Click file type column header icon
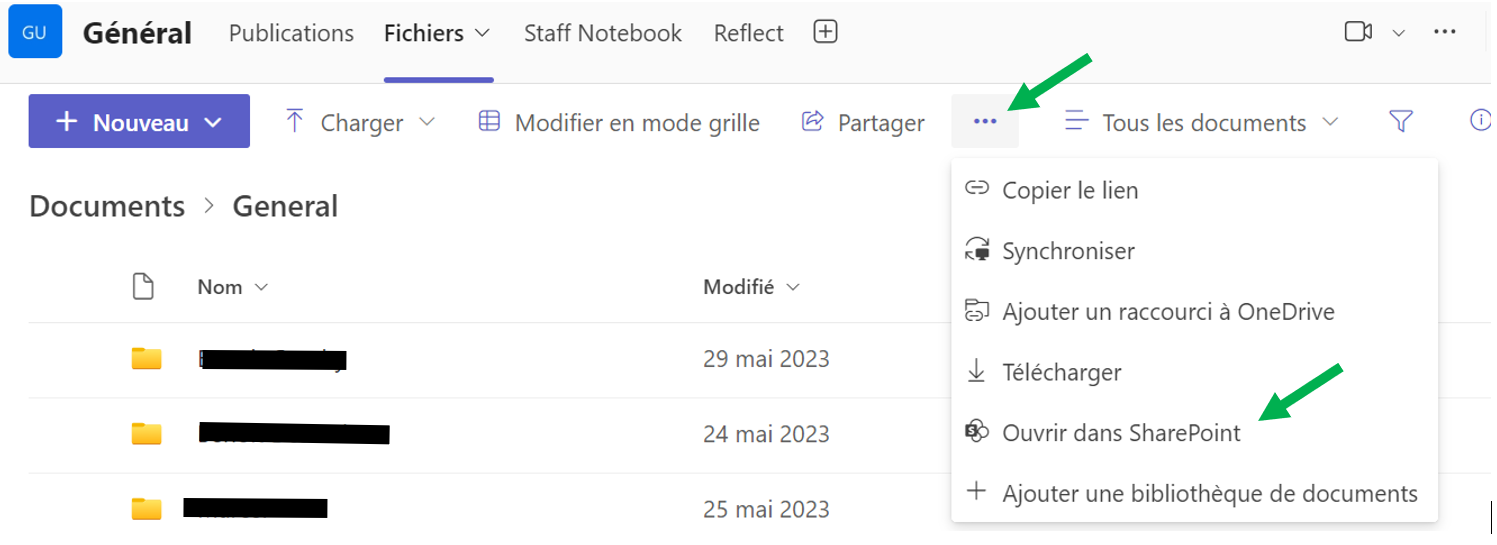 coord(144,287)
